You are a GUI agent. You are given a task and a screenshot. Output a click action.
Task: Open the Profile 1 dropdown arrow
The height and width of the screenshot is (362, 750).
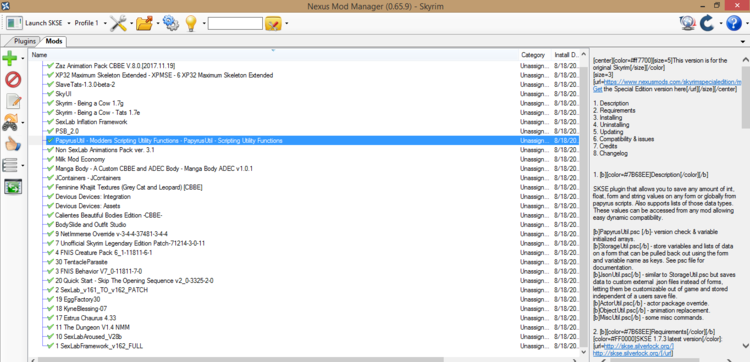click(105, 23)
